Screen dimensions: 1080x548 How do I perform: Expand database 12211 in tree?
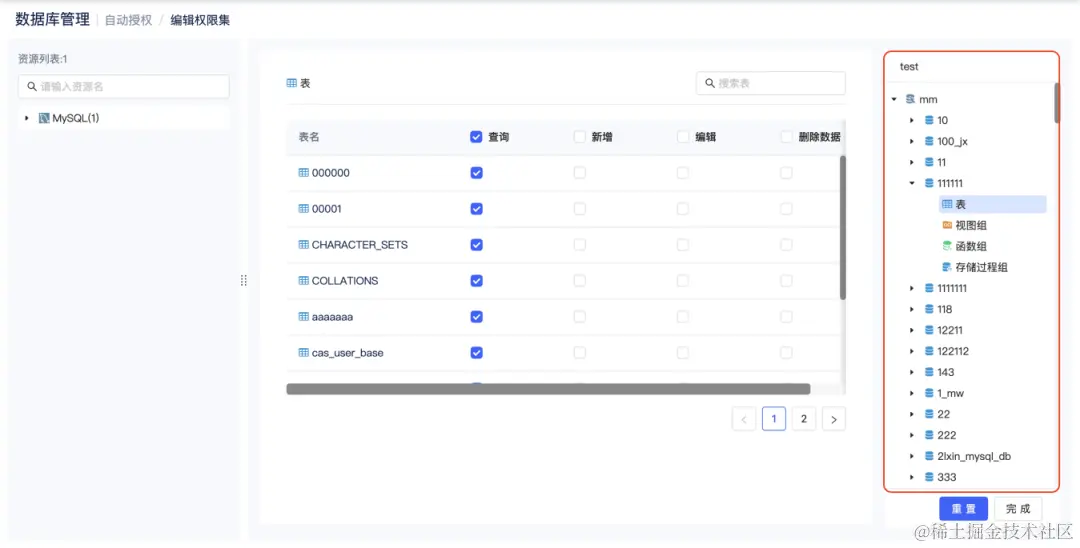tap(912, 330)
